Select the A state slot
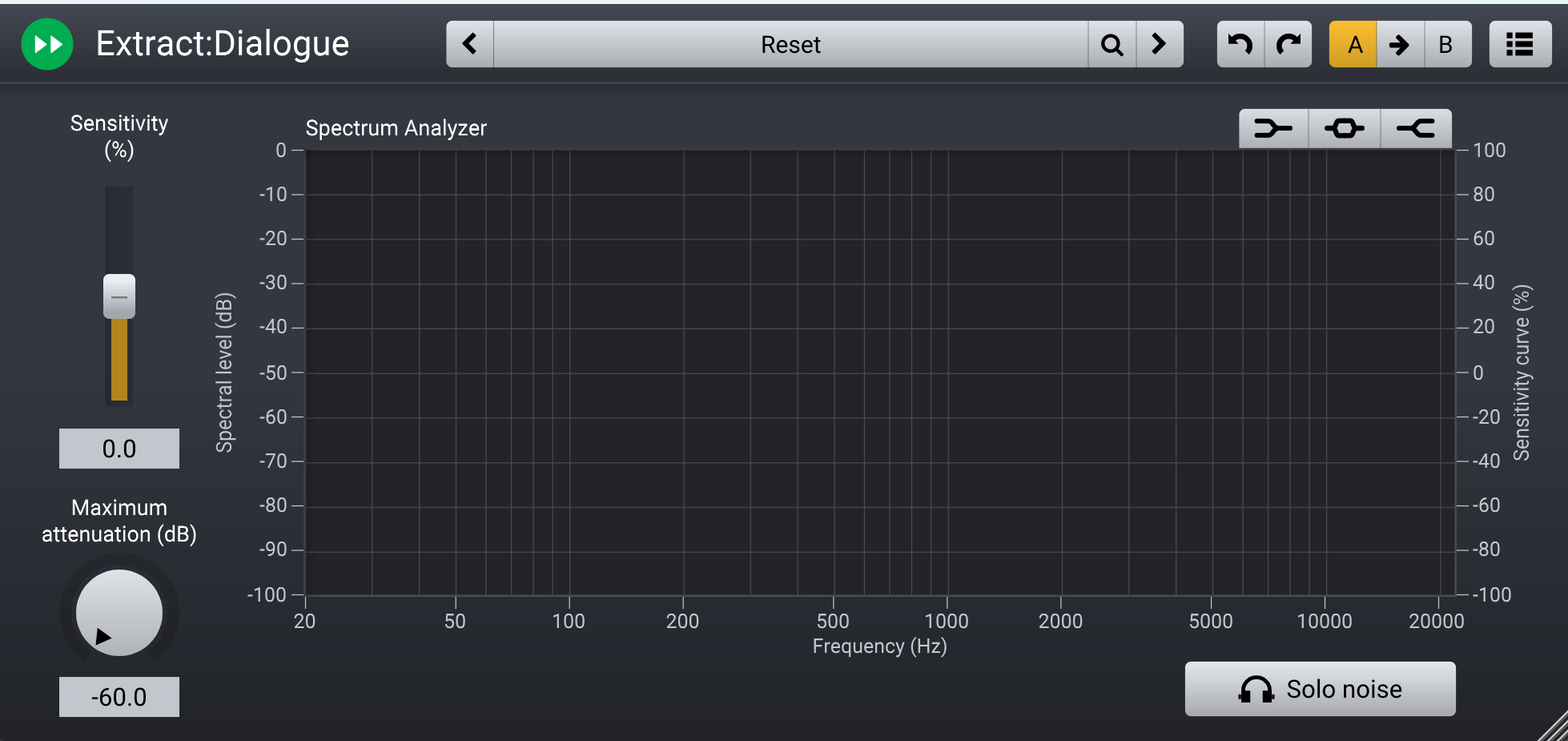1568x741 pixels. pyautogui.click(x=1353, y=44)
